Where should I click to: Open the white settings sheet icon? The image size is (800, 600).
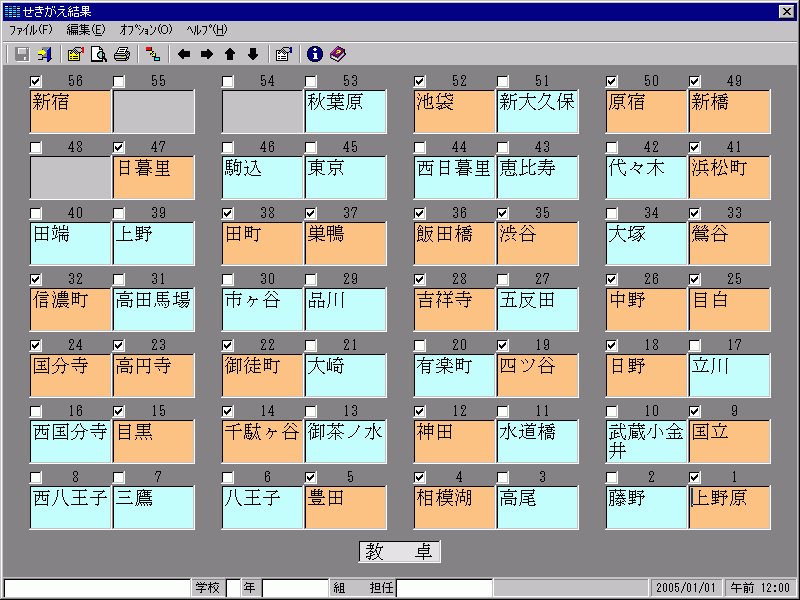(284, 54)
